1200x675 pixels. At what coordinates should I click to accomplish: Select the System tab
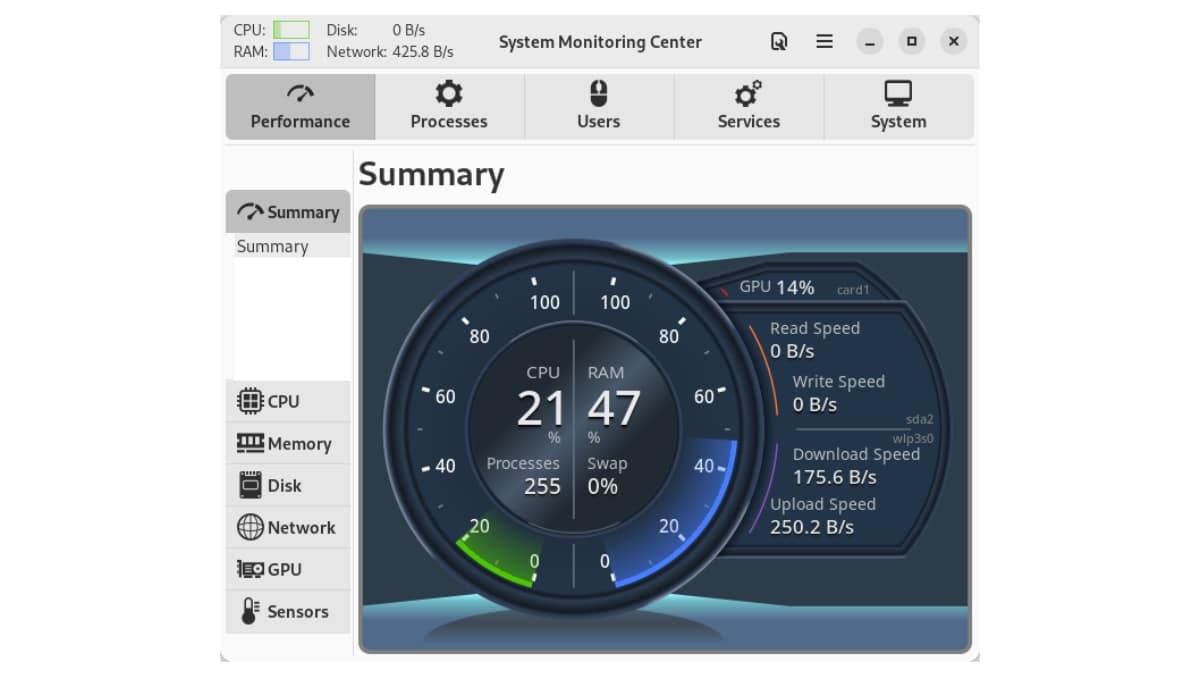tap(898, 106)
